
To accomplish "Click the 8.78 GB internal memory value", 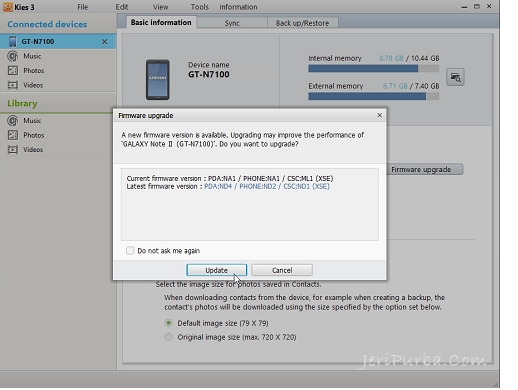I will (x=391, y=58).
